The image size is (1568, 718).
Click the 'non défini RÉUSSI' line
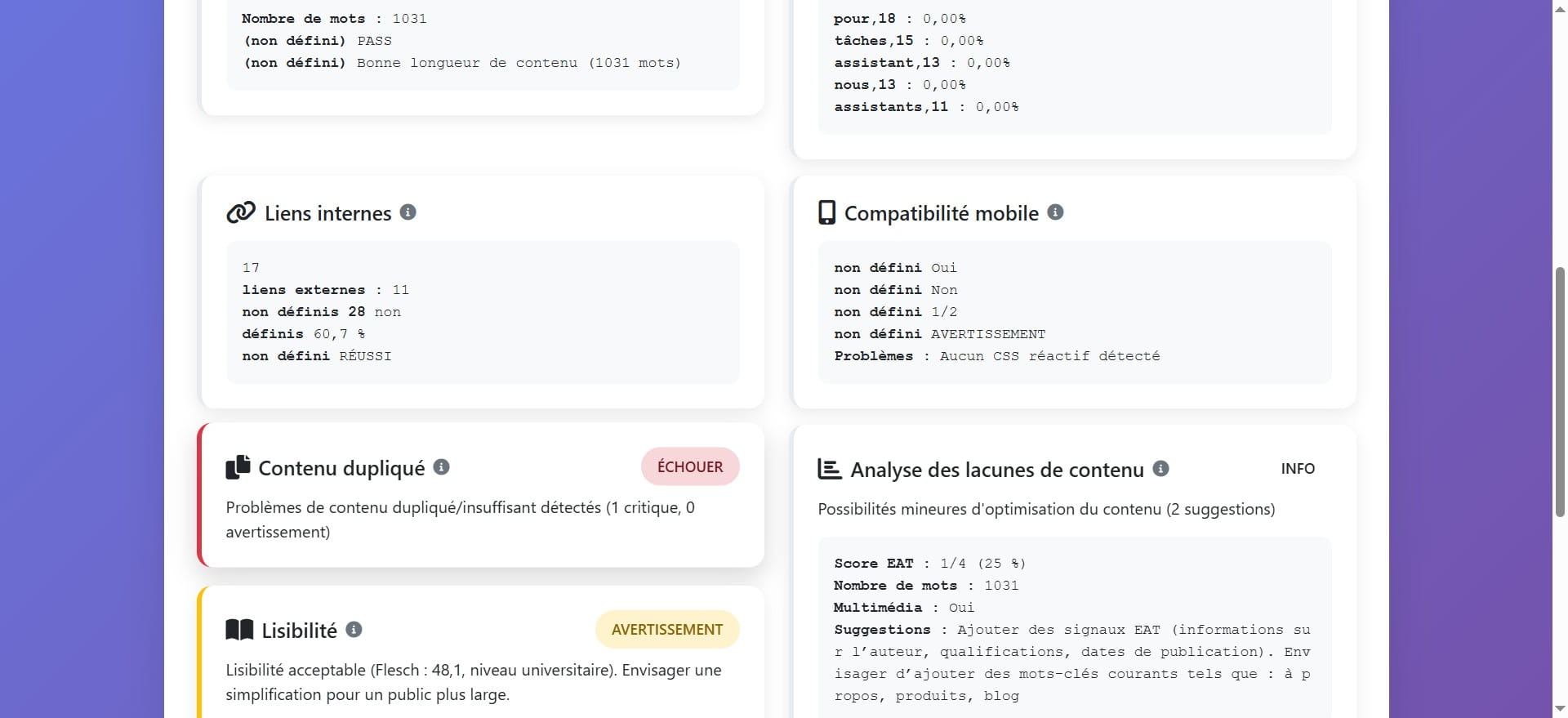317,355
